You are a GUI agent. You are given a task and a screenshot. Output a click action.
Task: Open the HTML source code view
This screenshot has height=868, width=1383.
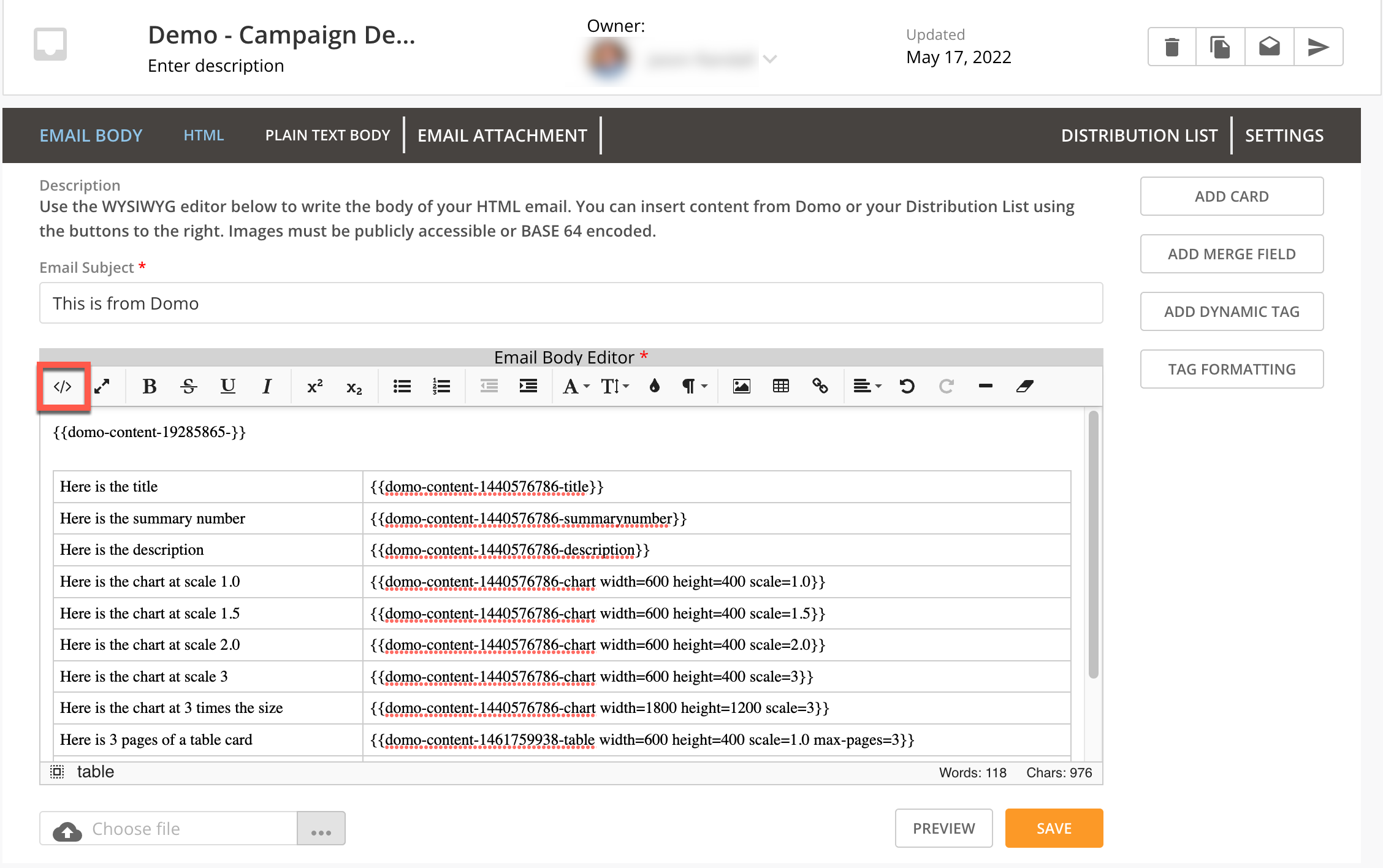pyautogui.click(x=63, y=386)
